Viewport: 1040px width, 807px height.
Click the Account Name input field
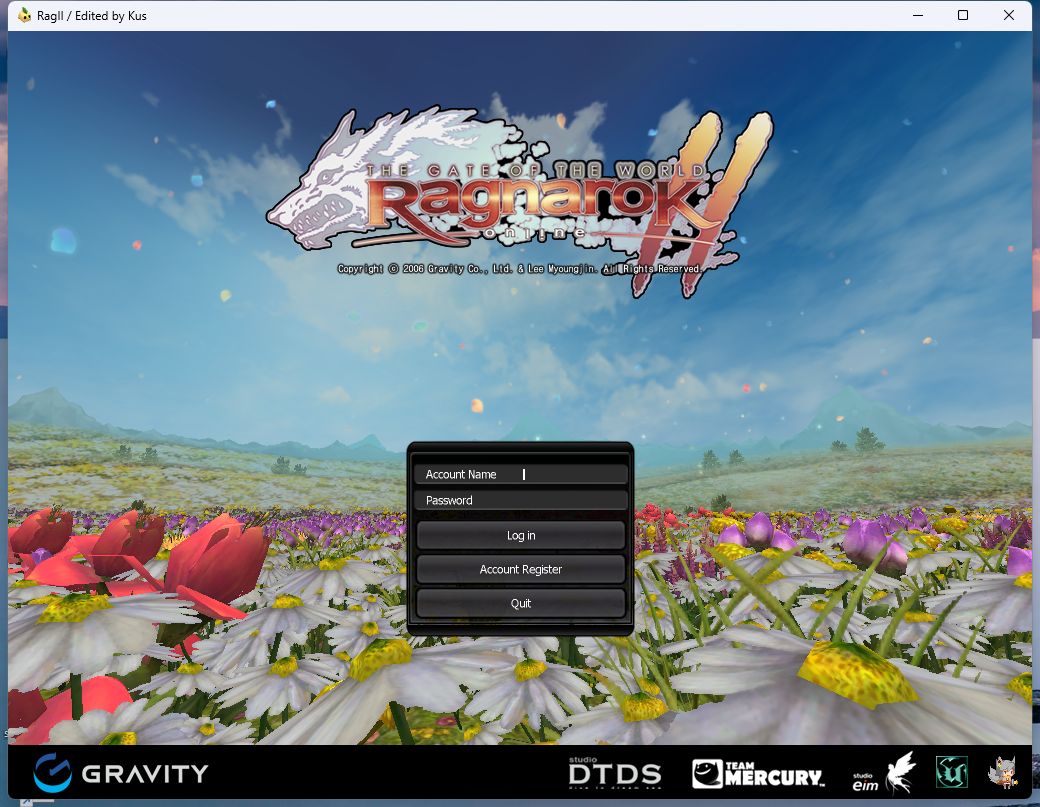tap(521, 474)
